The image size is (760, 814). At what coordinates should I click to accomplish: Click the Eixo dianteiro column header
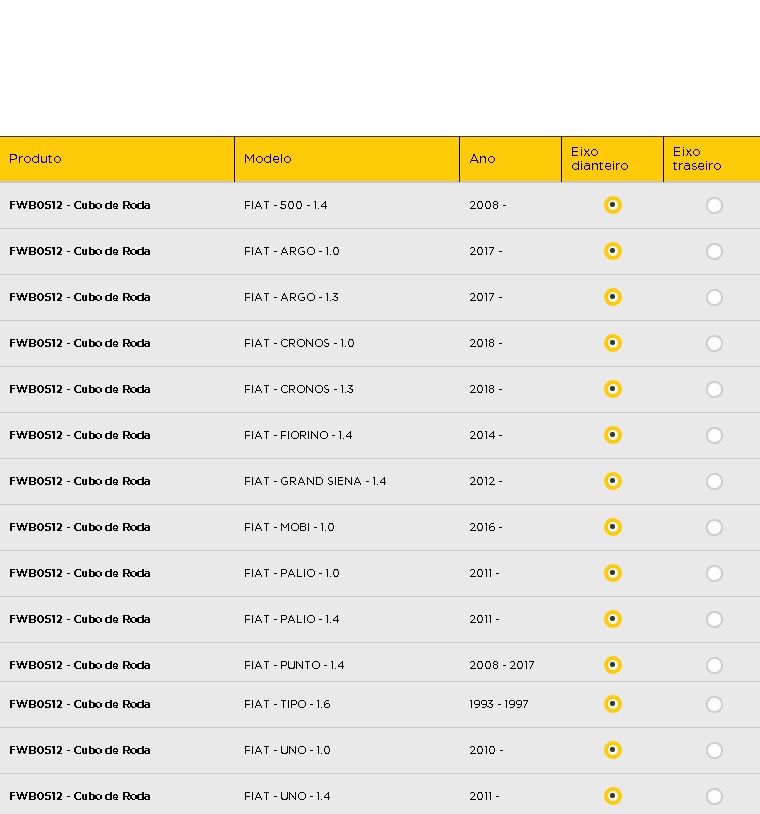pos(613,159)
